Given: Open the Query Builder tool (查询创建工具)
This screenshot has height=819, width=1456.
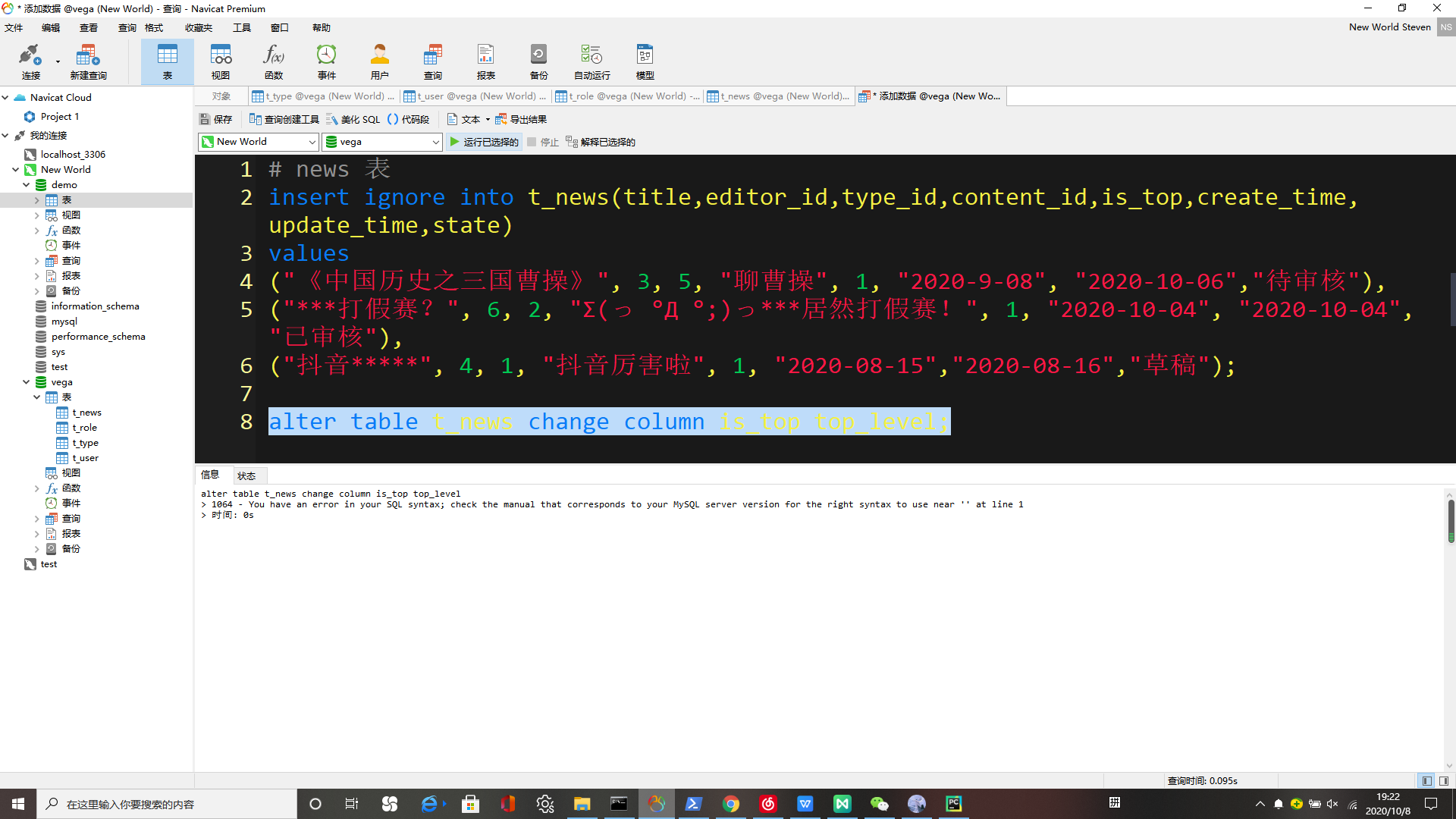Looking at the screenshot, I should 284,119.
